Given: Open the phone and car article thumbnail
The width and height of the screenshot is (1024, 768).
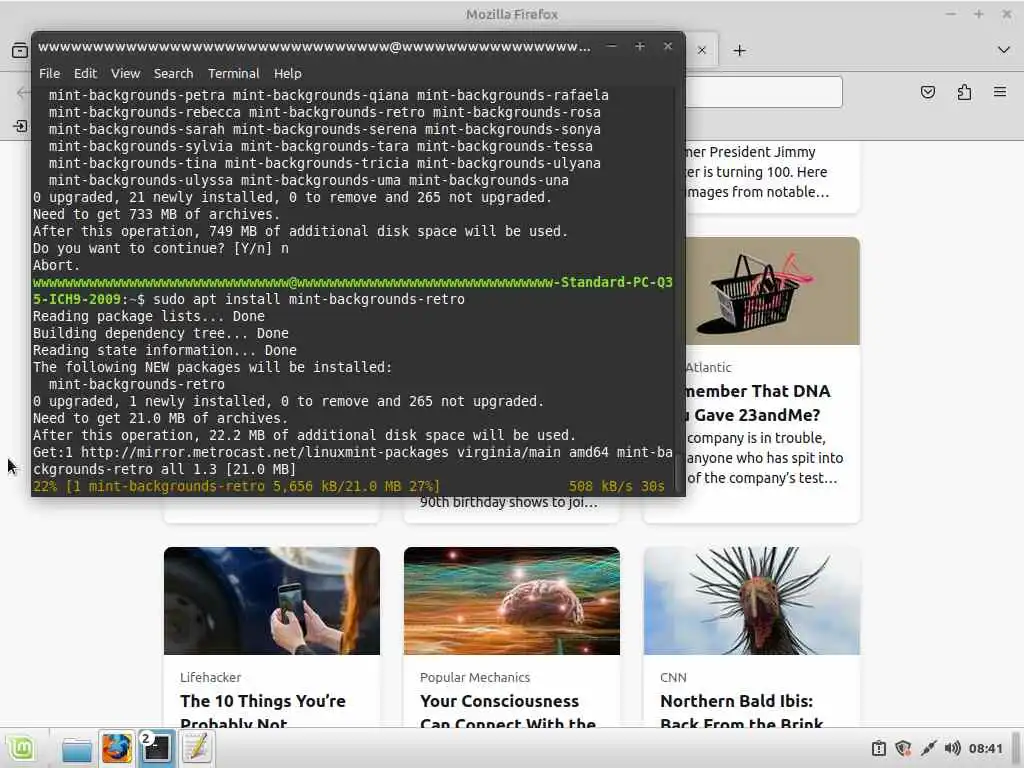Looking at the screenshot, I should click(x=272, y=601).
